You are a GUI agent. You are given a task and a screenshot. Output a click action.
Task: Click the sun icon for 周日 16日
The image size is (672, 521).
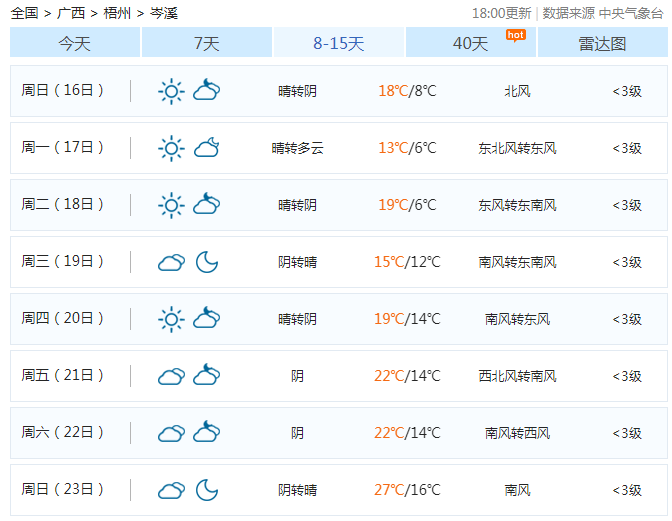[171, 92]
